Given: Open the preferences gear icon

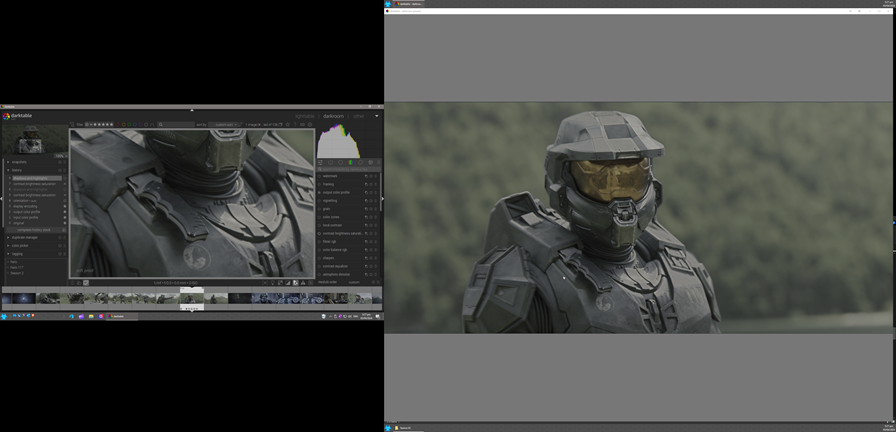Looking at the screenshot, I should tap(310, 125).
